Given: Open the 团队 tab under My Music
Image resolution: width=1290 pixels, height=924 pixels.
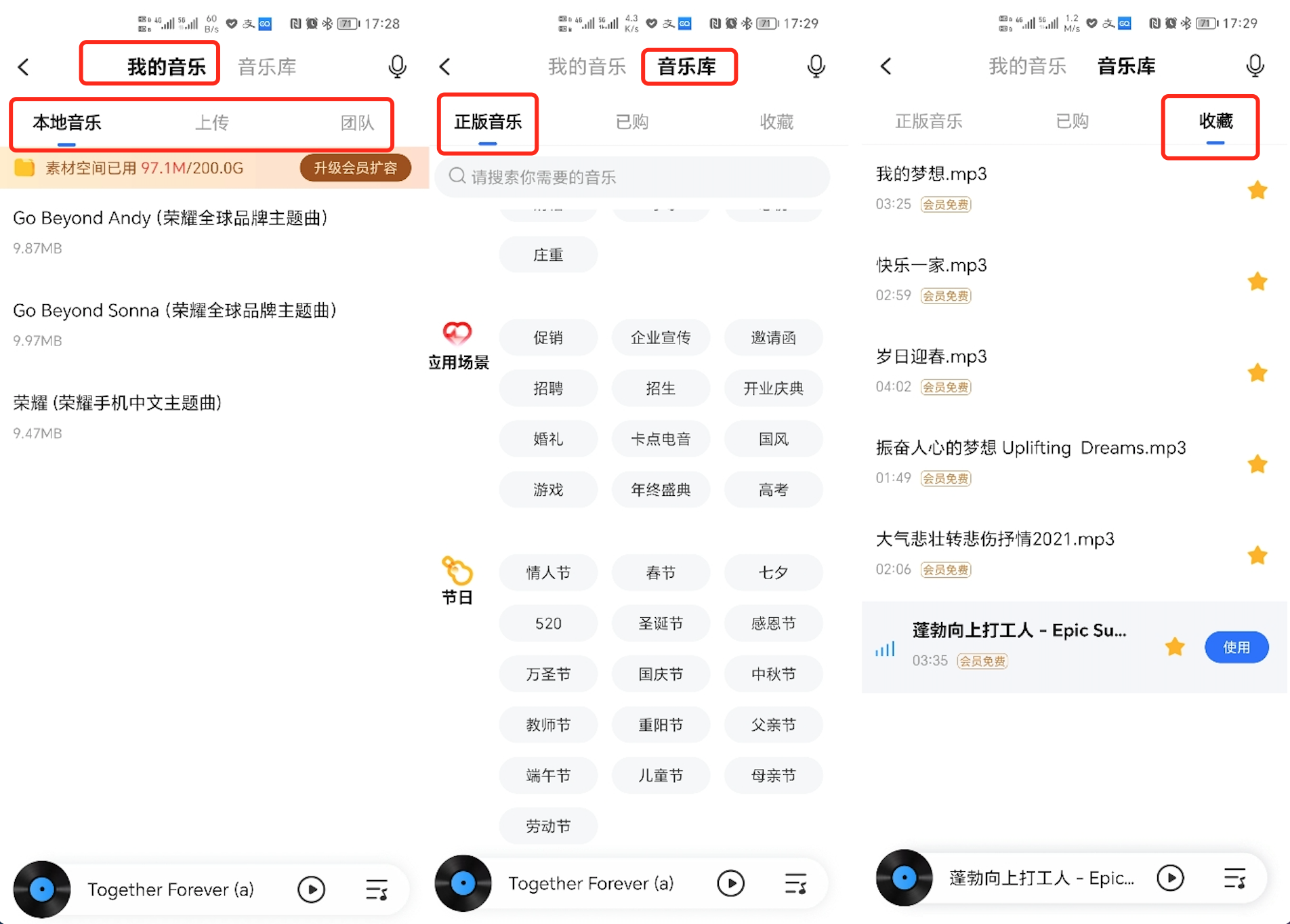Looking at the screenshot, I should pyautogui.click(x=357, y=123).
